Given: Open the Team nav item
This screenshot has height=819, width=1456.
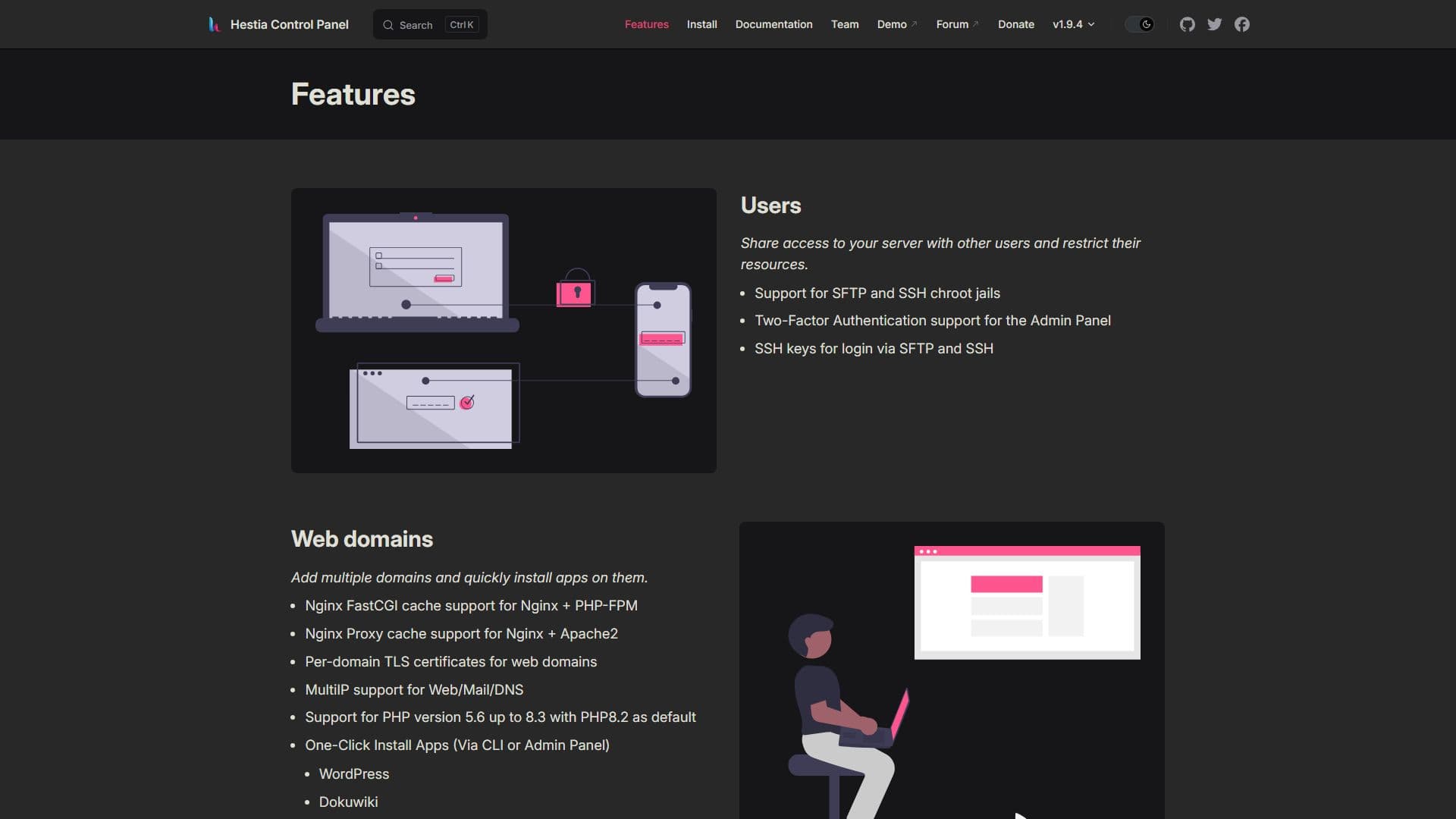Looking at the screenshot, I should tap(845, 24).
